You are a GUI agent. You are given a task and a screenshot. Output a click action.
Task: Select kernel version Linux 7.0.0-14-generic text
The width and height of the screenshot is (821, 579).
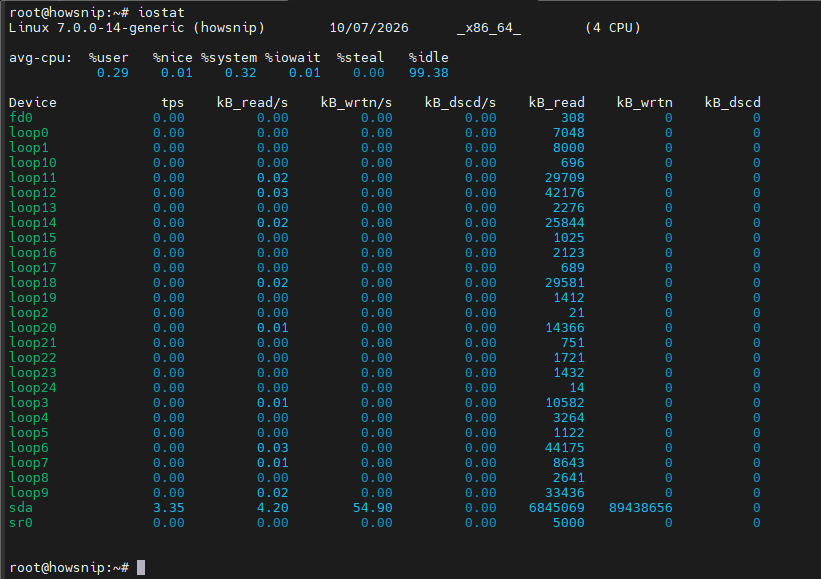coord(97,28)
